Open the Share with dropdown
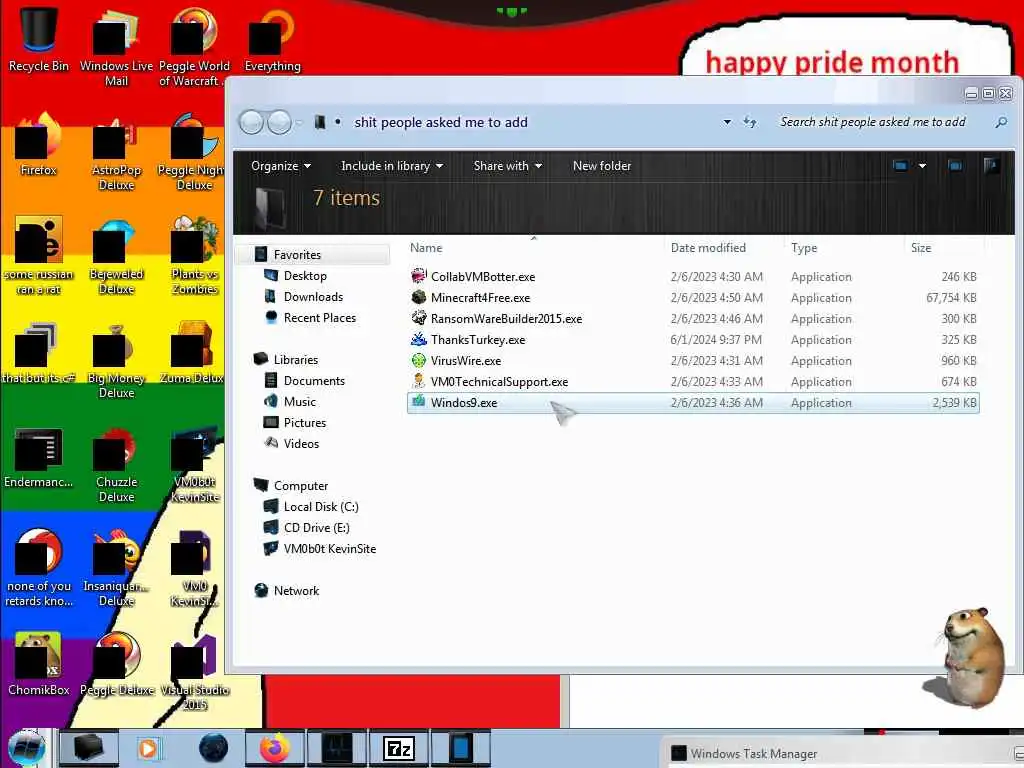This screenshot has height=768, width=1024. [507, 166]
